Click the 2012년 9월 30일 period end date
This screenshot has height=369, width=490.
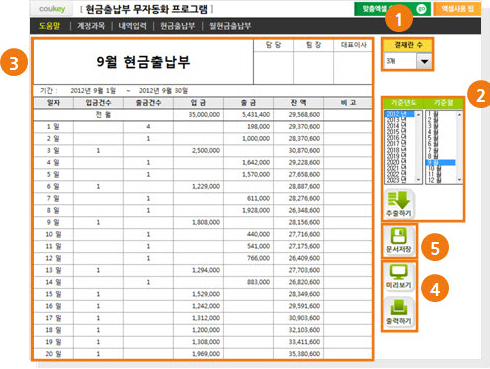[x=163, y=91]
